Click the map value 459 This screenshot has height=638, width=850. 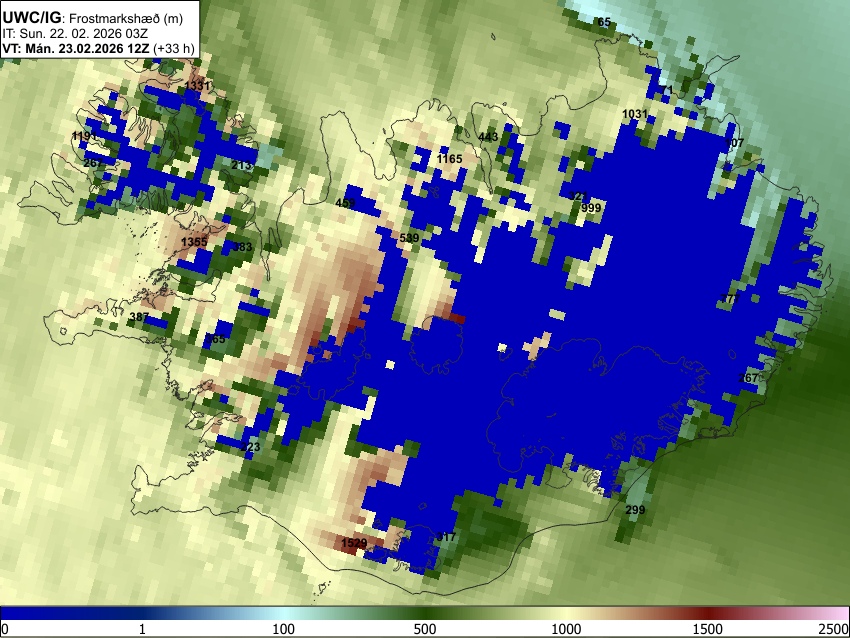345,203
